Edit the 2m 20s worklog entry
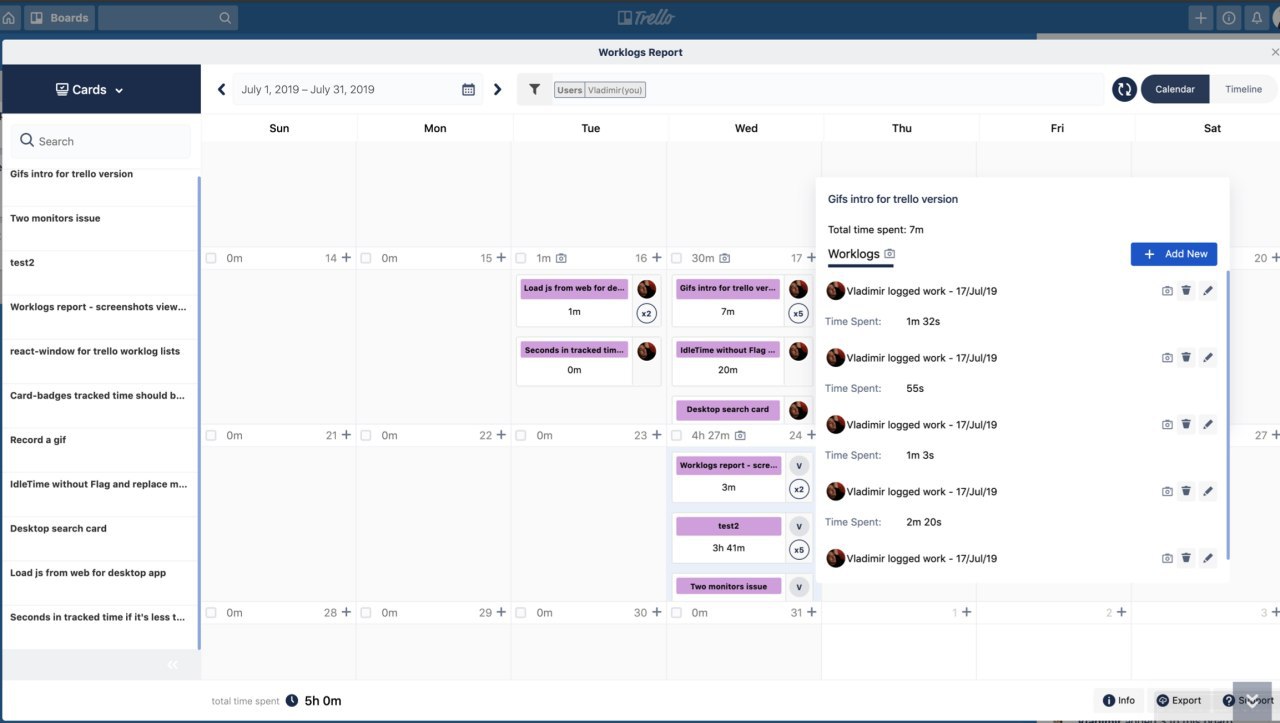The image size is (1280, 723). click(1207, 491)
